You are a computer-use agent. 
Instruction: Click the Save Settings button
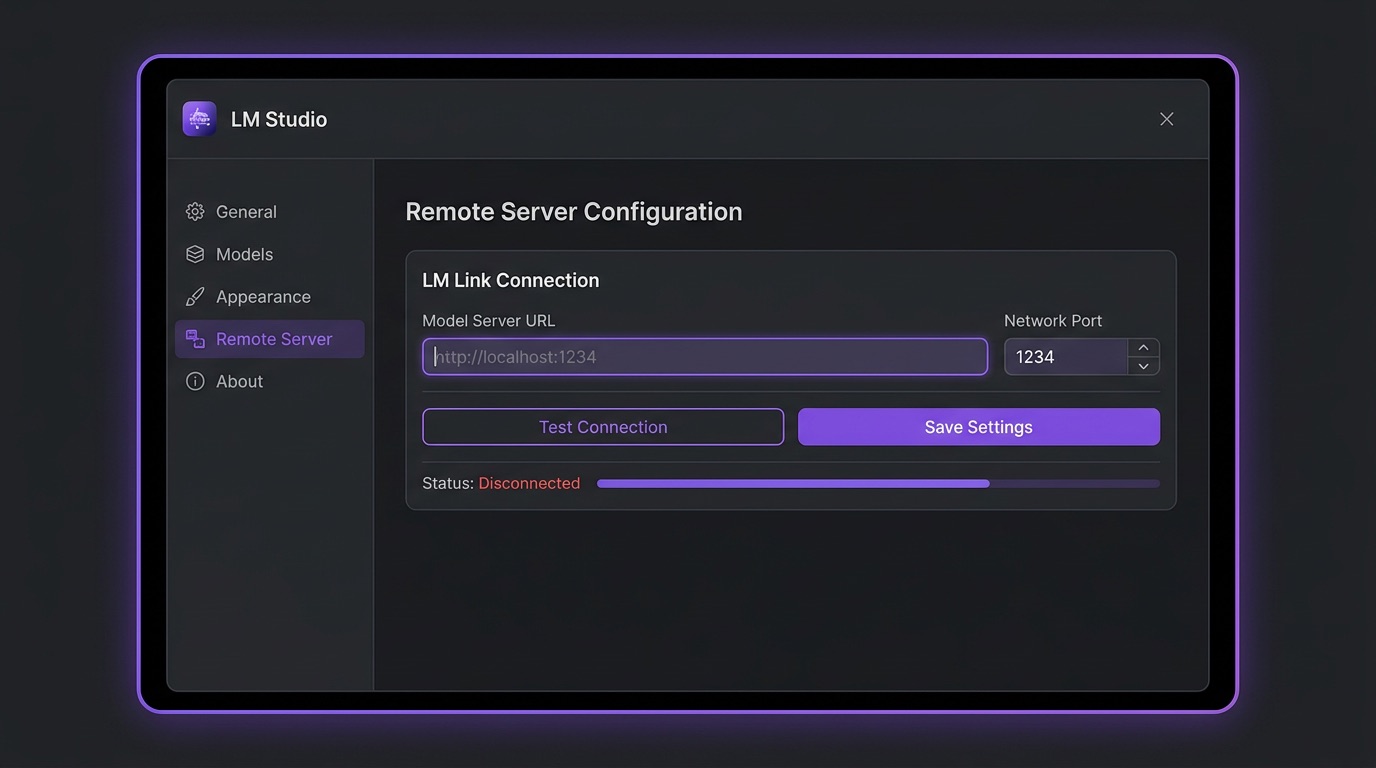tap(979, 427)
